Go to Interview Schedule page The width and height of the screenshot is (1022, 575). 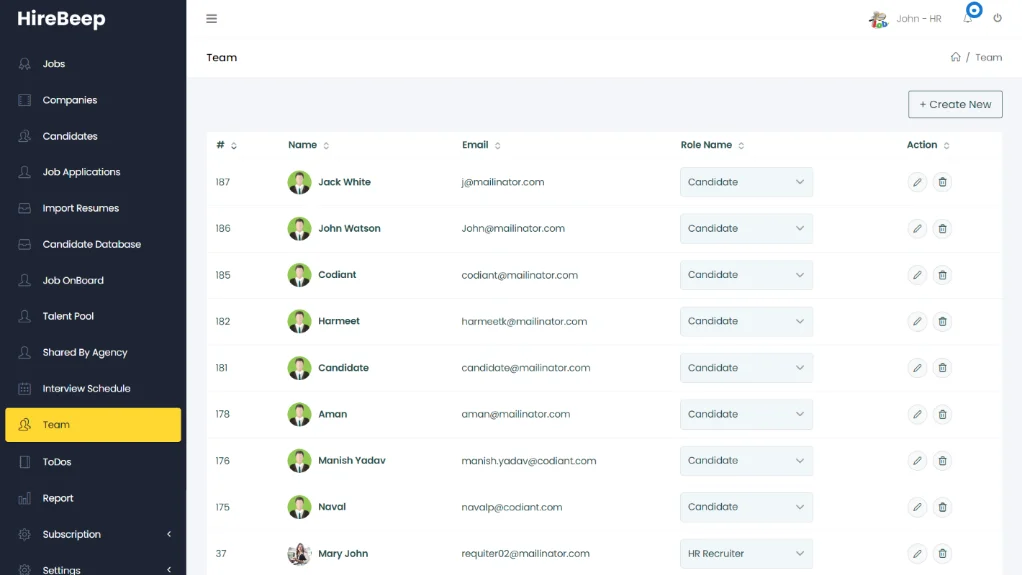tap(86, 388)
